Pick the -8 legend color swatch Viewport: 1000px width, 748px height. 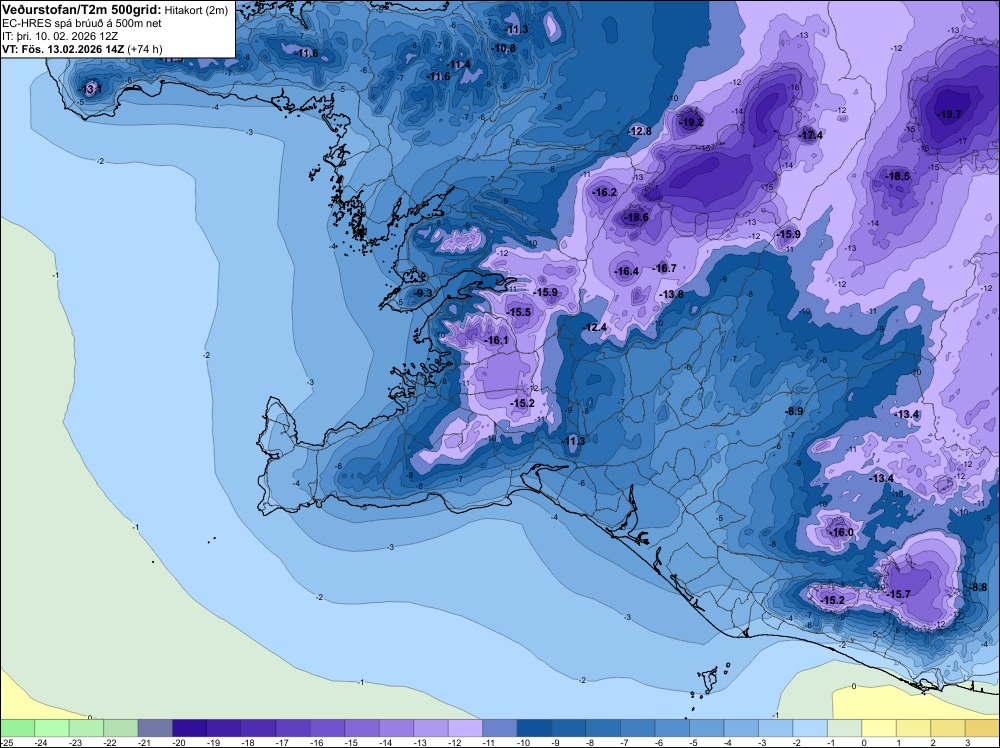click(603, 728)
